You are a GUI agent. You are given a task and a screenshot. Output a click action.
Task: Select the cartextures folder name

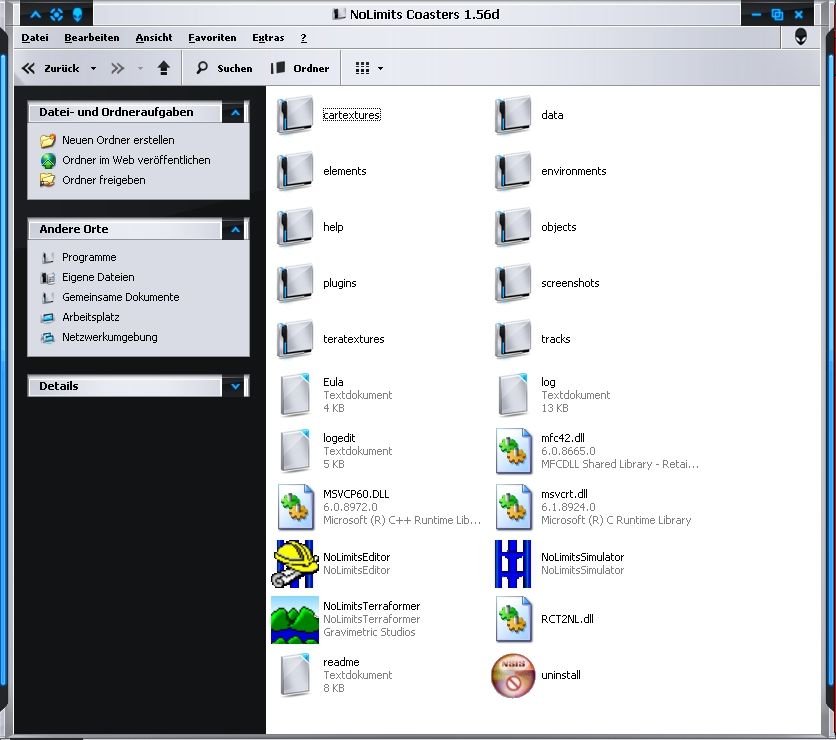352,115
